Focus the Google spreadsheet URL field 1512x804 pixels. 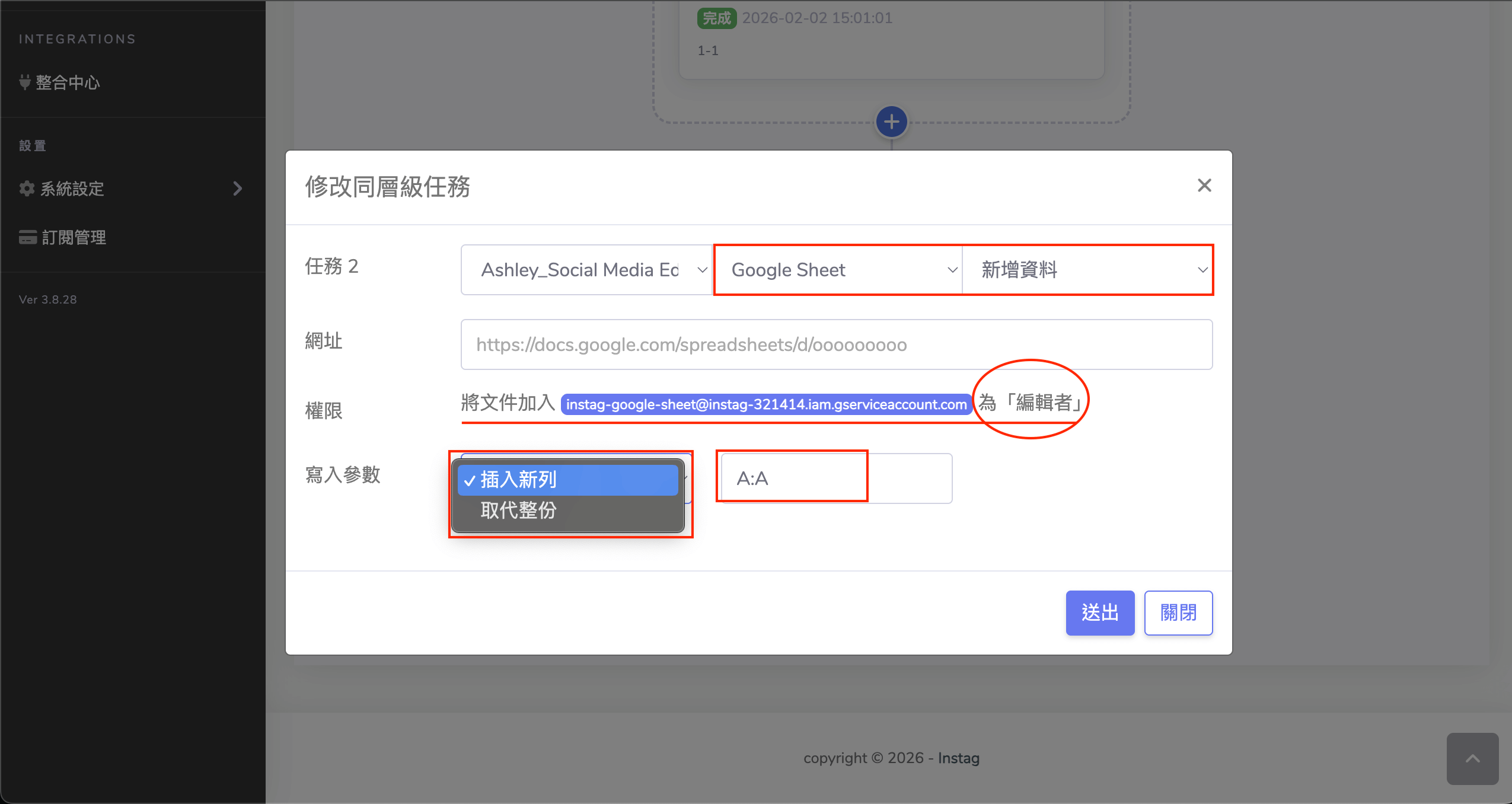pyautogui.click(x=836, y=344)
